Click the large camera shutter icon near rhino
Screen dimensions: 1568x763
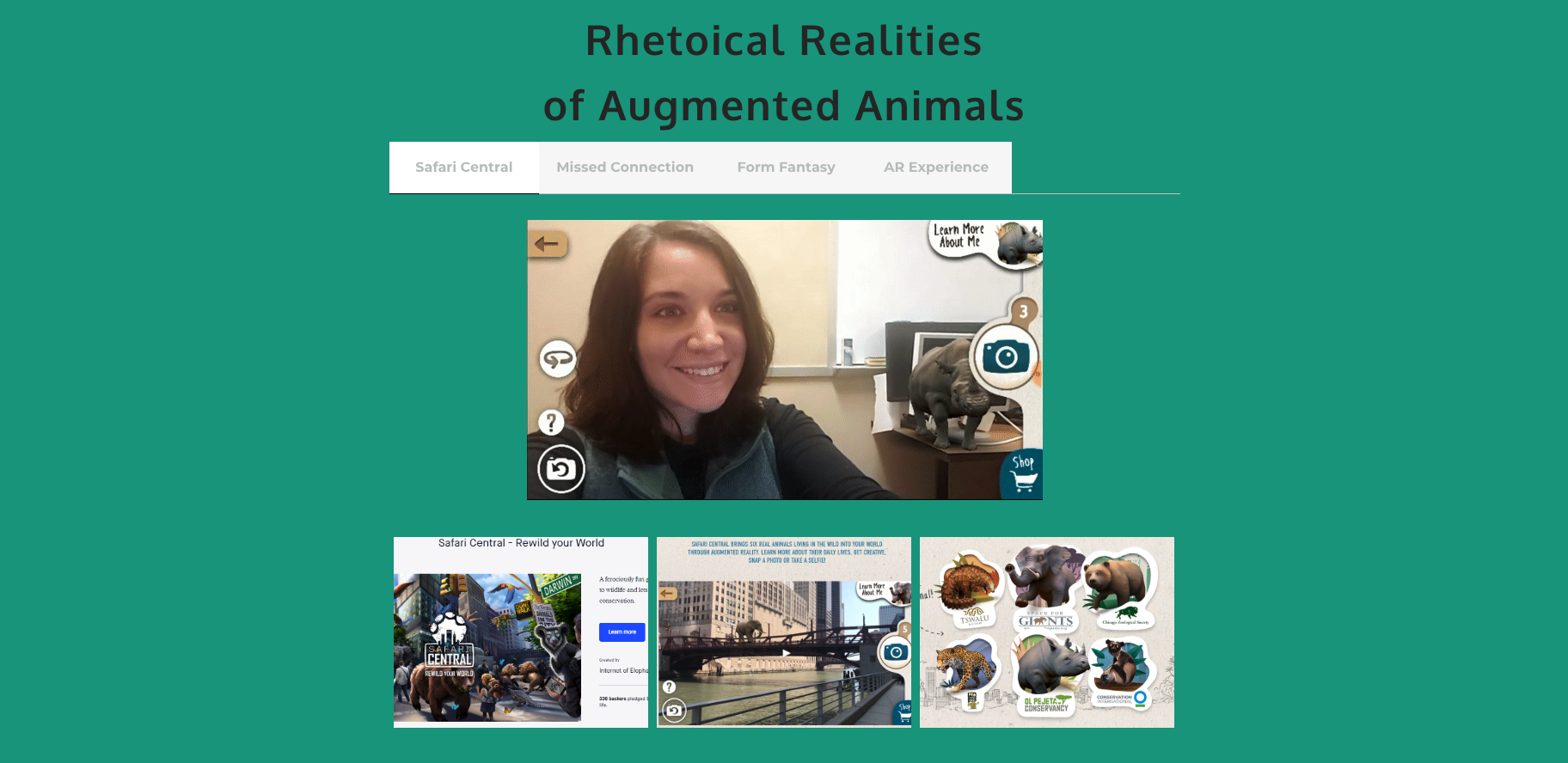tap(1005, 357)
